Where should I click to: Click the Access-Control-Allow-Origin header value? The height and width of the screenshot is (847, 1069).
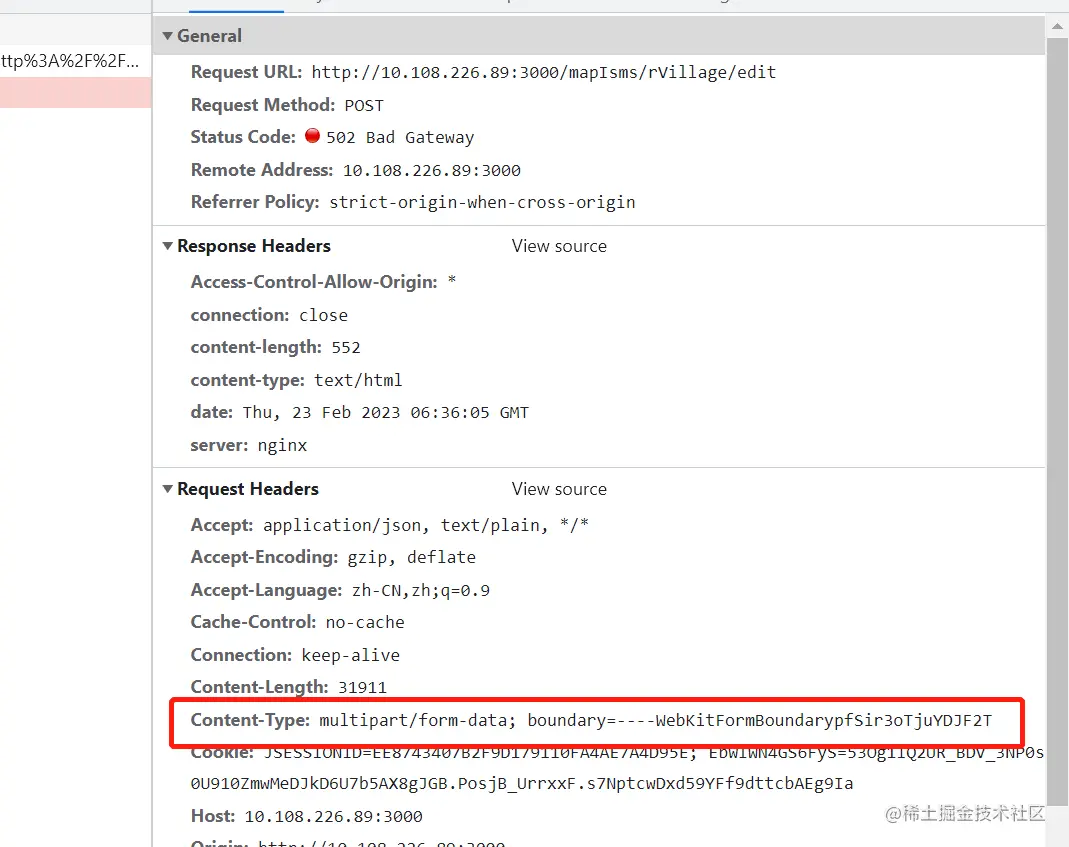click(x=451, y=280)
